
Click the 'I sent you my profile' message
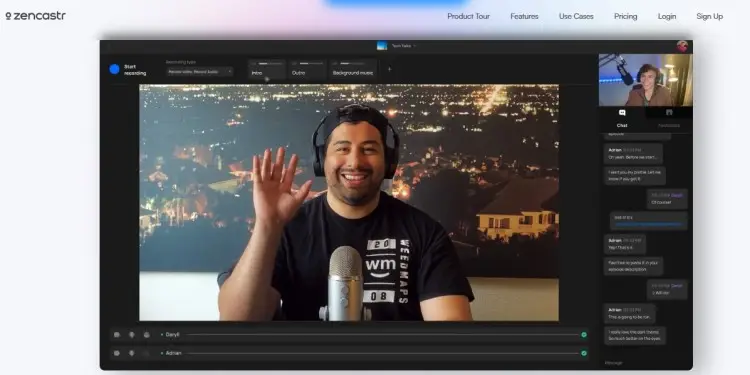(634, 176)
